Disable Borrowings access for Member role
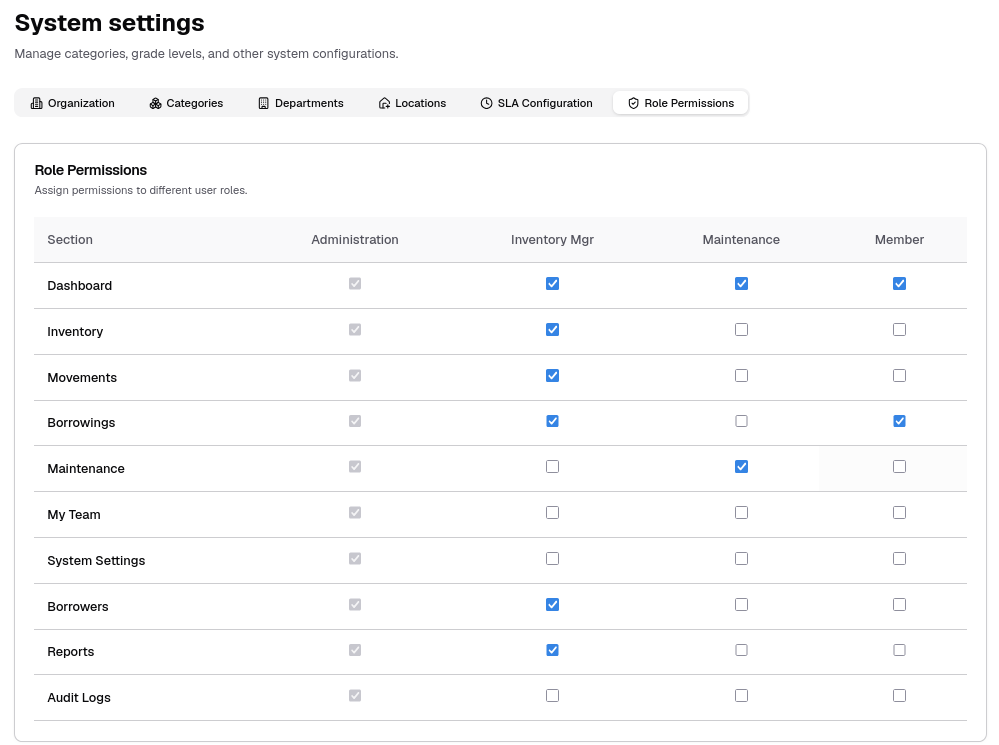The width and height of the screenshot is (999, 745). (x=899, y=421)
